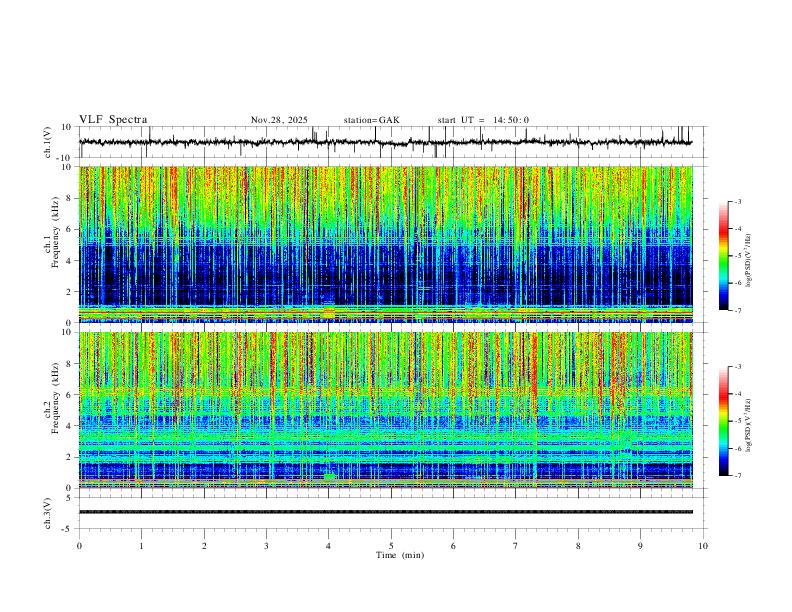Click time axis tick label '3'
Image resolution: width=792 pixels, height=612 pixels.
(266, 546)
